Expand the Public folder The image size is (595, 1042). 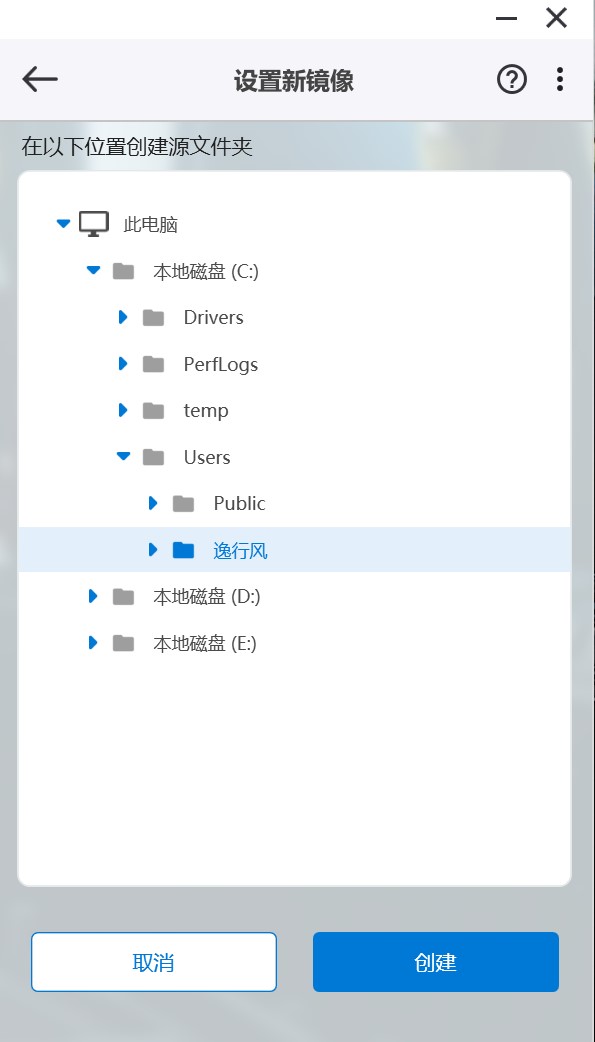[x=153, y=503]
